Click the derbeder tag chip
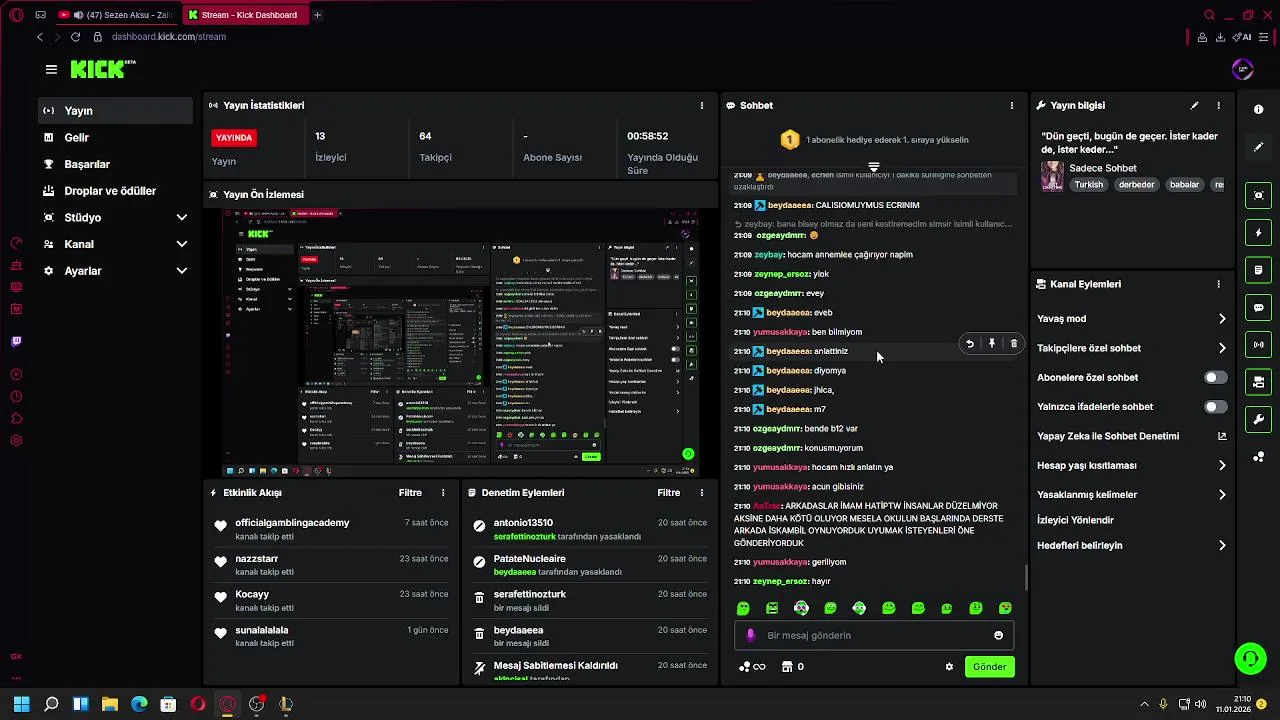This screenshot has height=720, width=1280. 1136,184
